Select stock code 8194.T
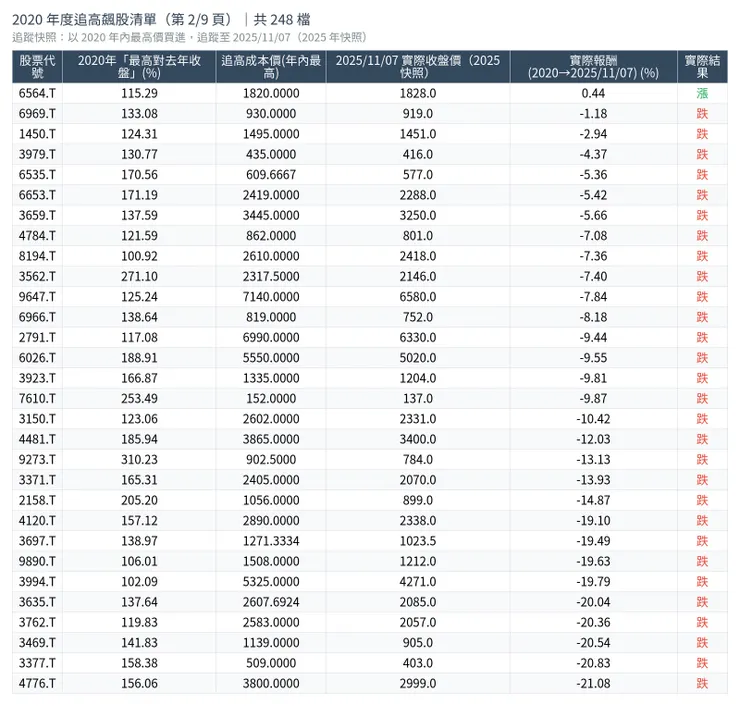This screenshot has width=740, height=706. coord(37,256)
